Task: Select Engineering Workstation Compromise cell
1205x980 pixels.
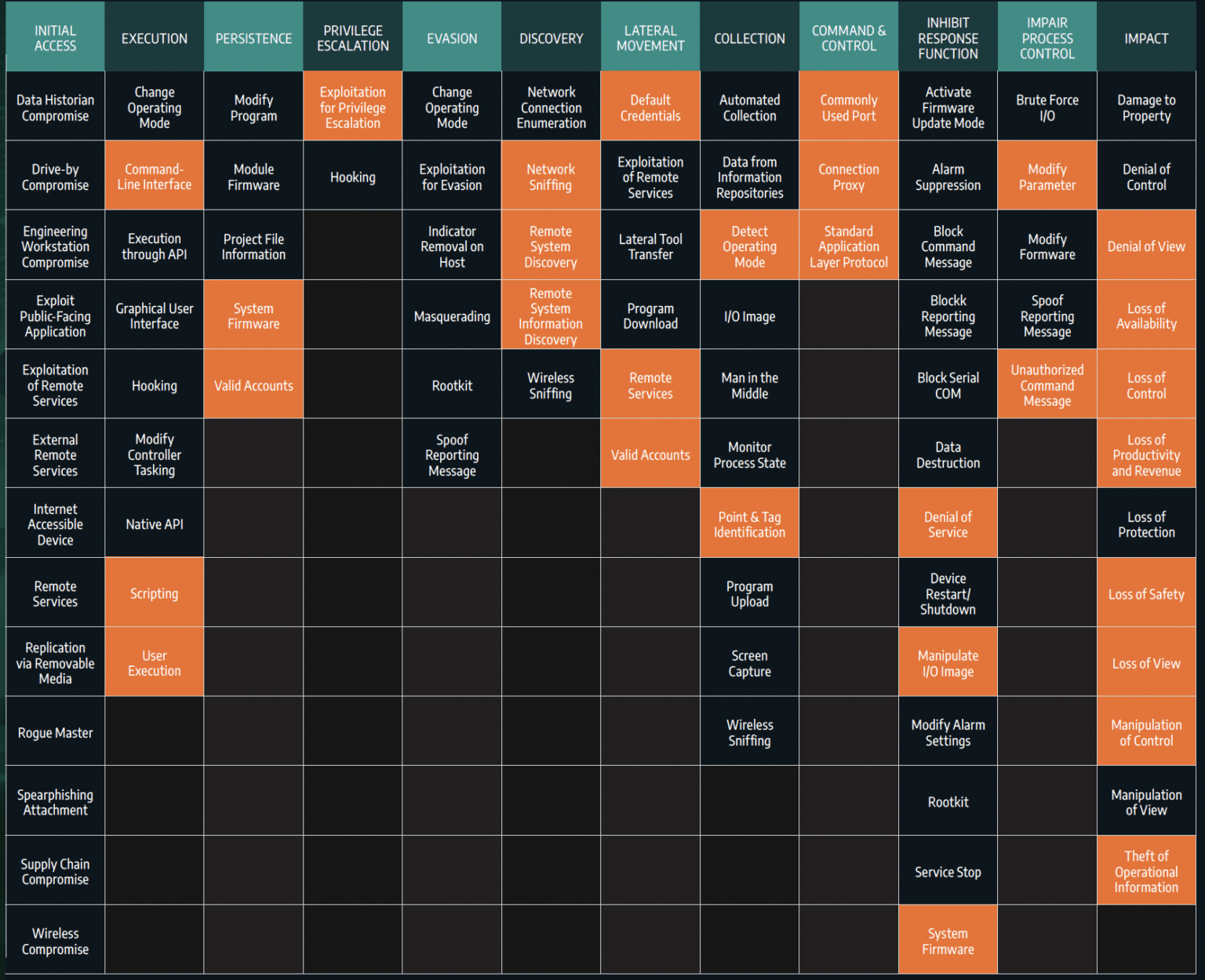Action: pos(55,246)
